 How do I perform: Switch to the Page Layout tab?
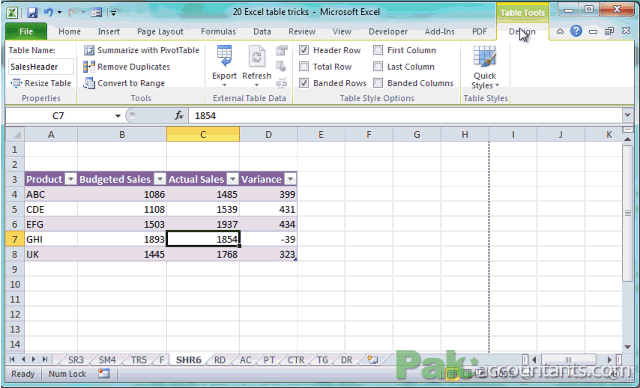pos(160,31)
